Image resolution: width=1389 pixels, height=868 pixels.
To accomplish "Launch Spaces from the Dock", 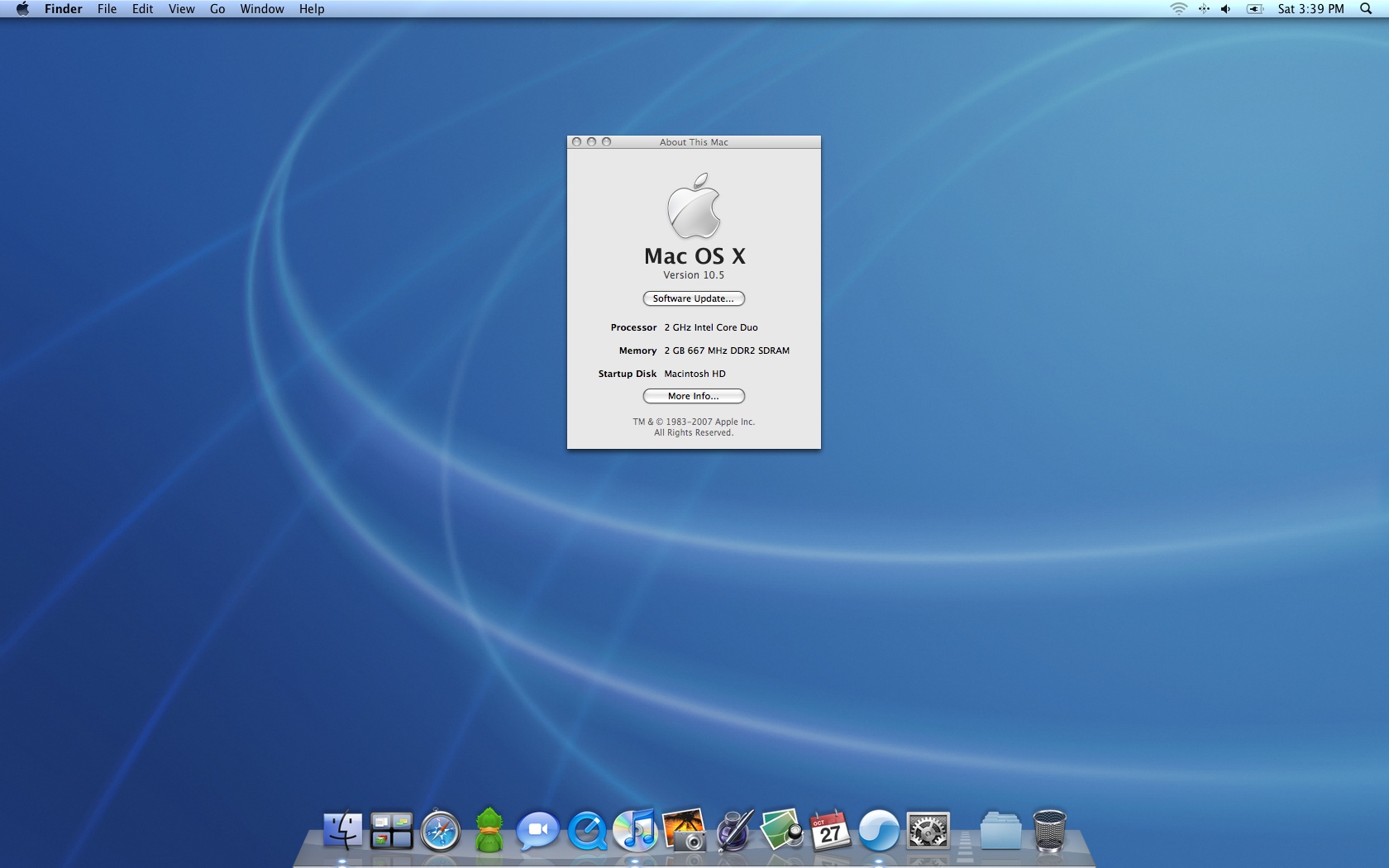I will pos(391,831).
